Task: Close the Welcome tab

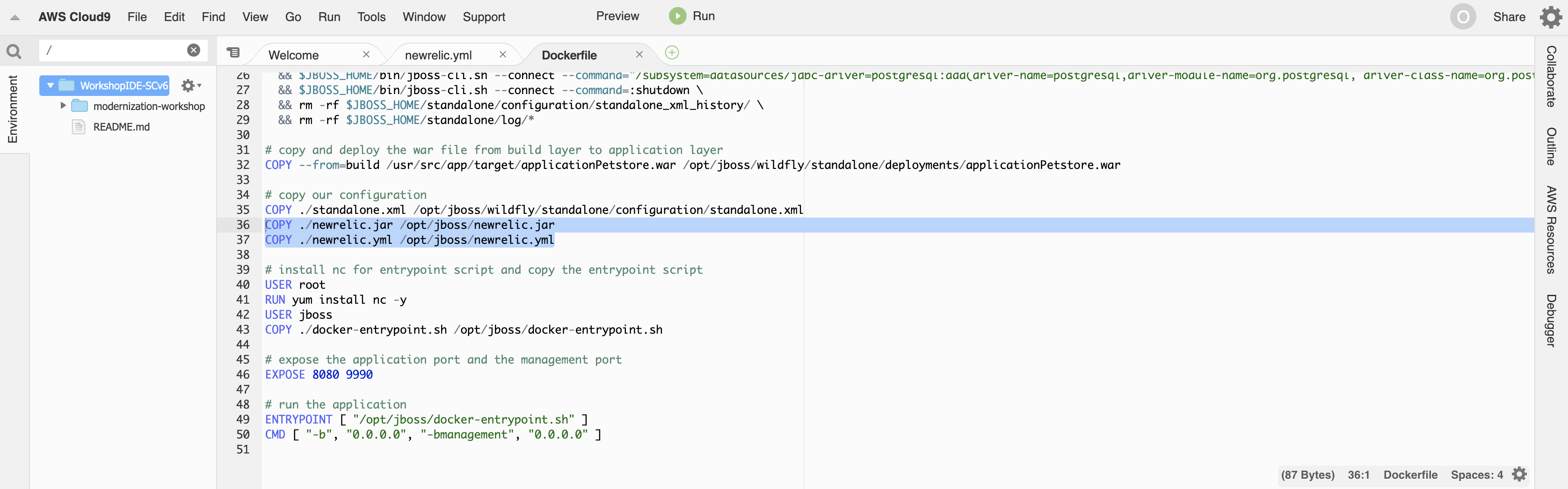Action: click(366, 54)
